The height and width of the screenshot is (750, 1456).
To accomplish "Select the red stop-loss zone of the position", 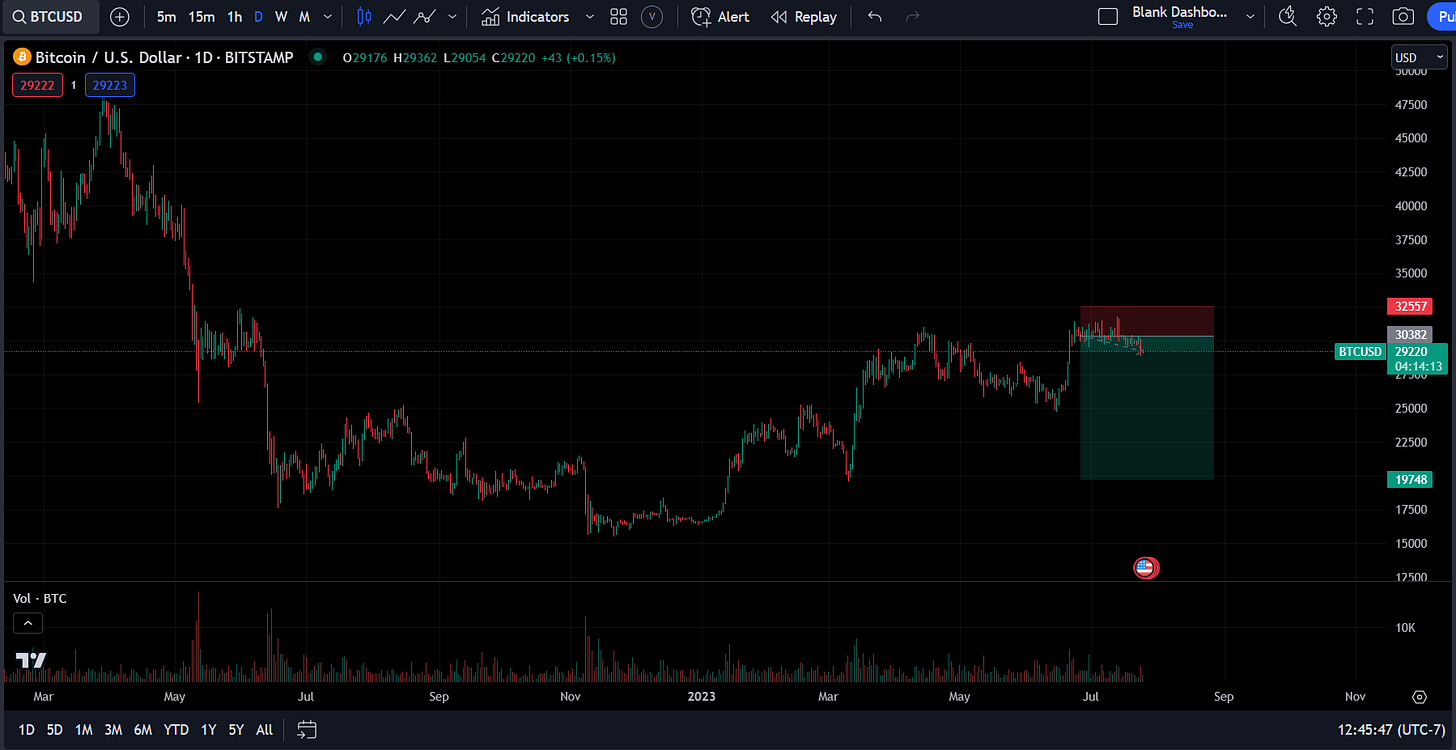I will pyautogui.click(x=1146, y=321).
